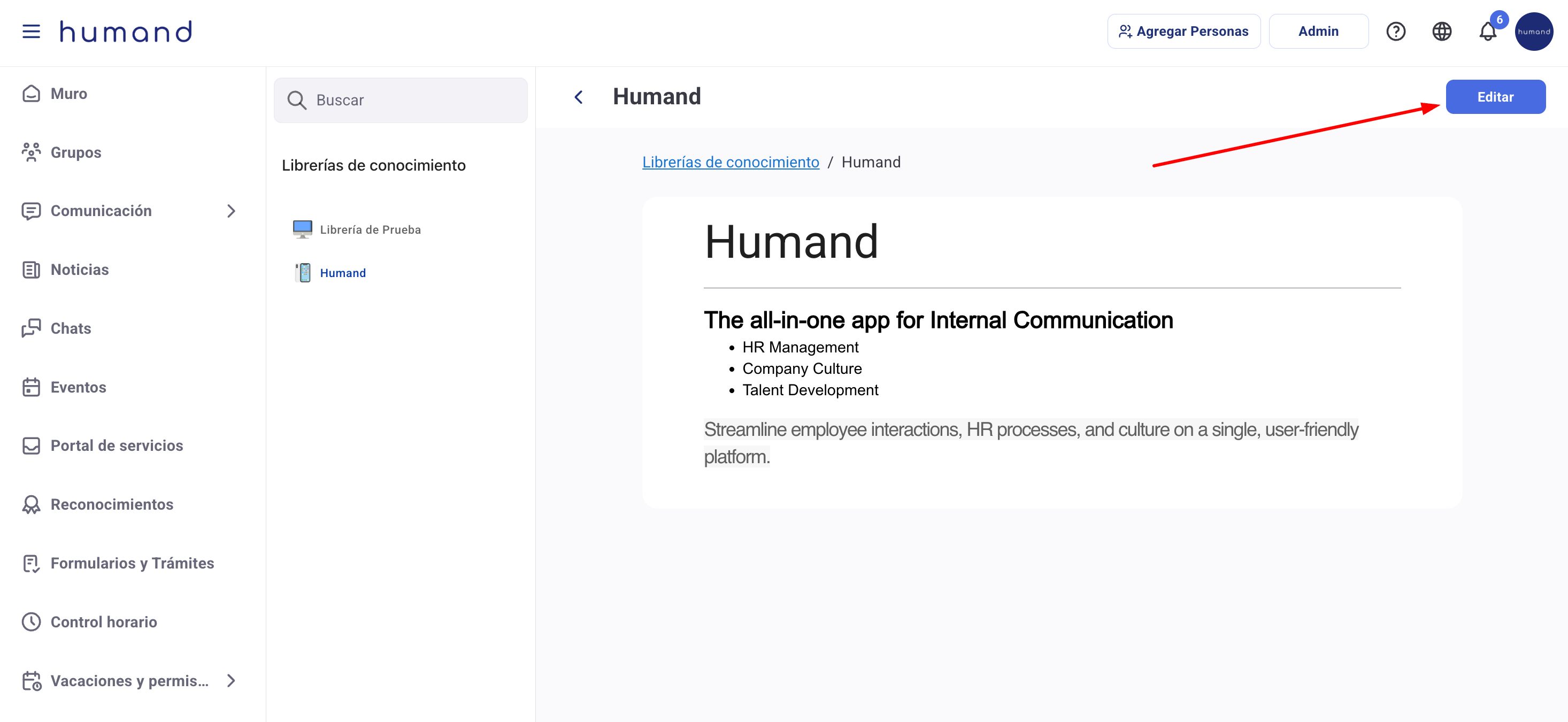Follow the Librerías de conocimiento breadcrumb link
Viewport: 1568px width, 722px height.
(x=731, y=162)
